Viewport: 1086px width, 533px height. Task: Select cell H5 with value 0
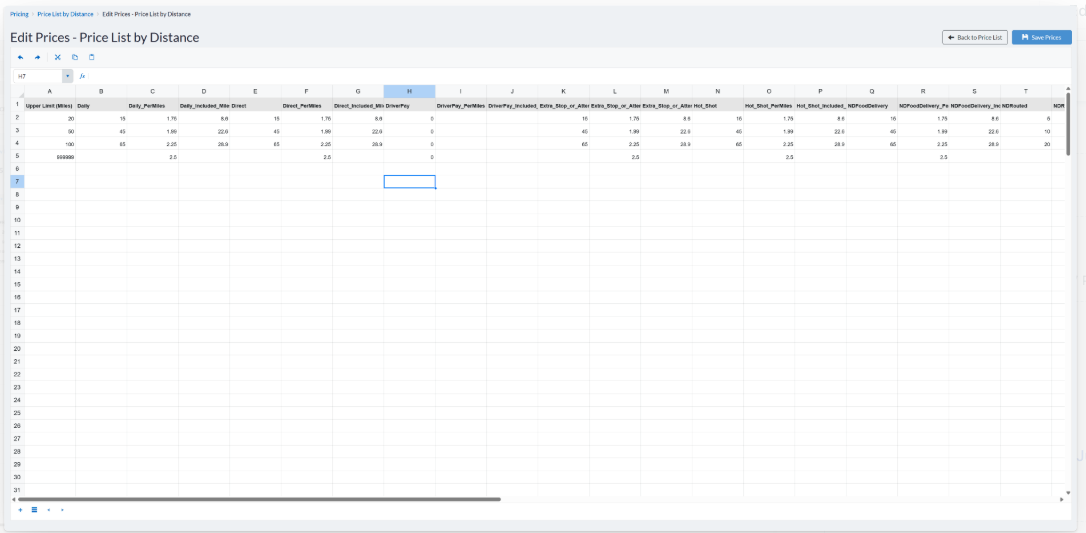(x=409, y=156)
